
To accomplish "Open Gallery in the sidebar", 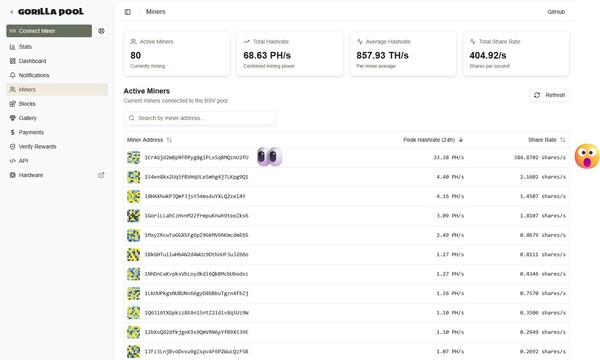I will tap(57, 118).
